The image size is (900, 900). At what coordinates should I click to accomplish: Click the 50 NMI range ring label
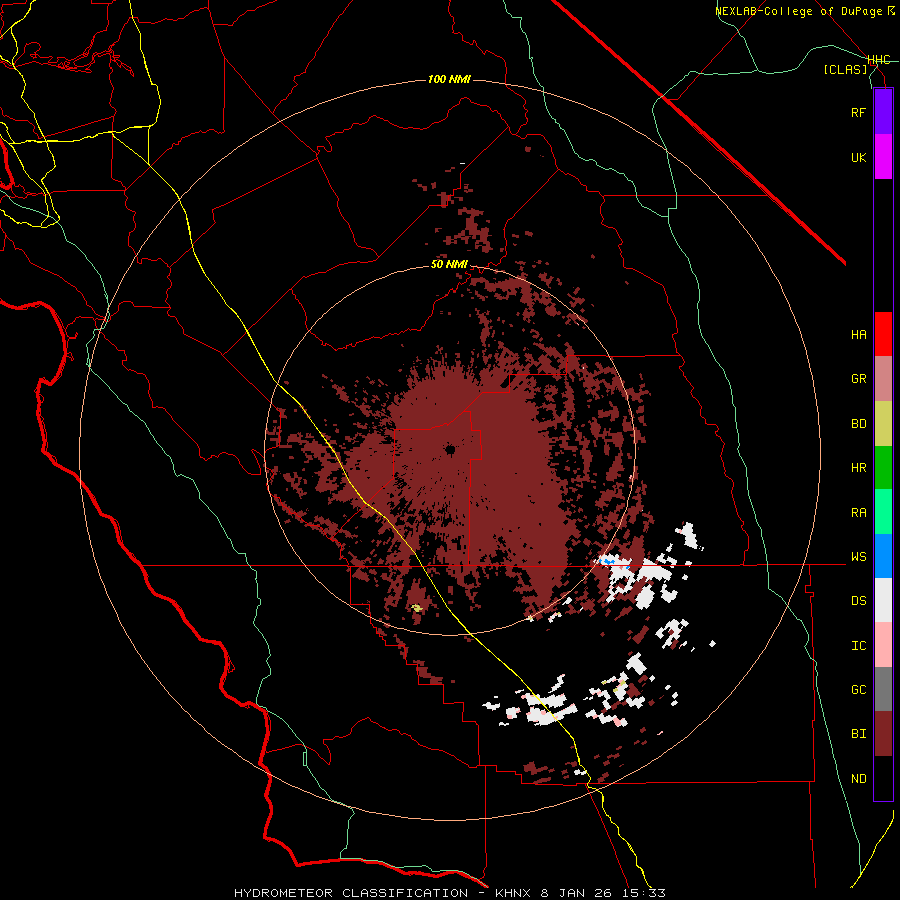[x=449, y=265]
